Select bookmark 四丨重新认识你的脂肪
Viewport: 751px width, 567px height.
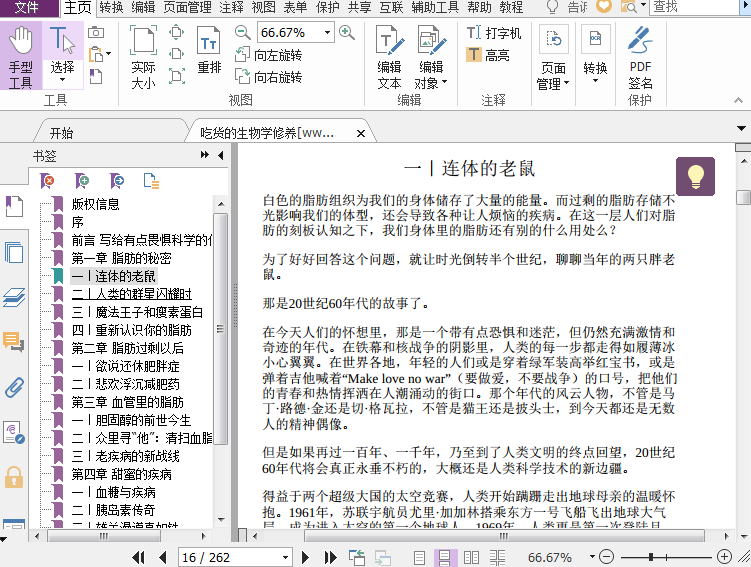(x=132, y=330)
